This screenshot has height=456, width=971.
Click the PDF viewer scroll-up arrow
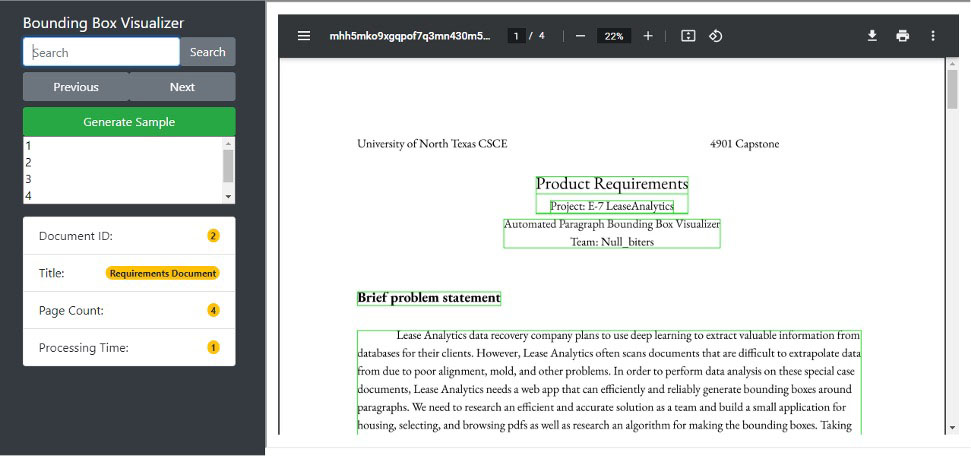pyautogui.click(x=952, y=63)
